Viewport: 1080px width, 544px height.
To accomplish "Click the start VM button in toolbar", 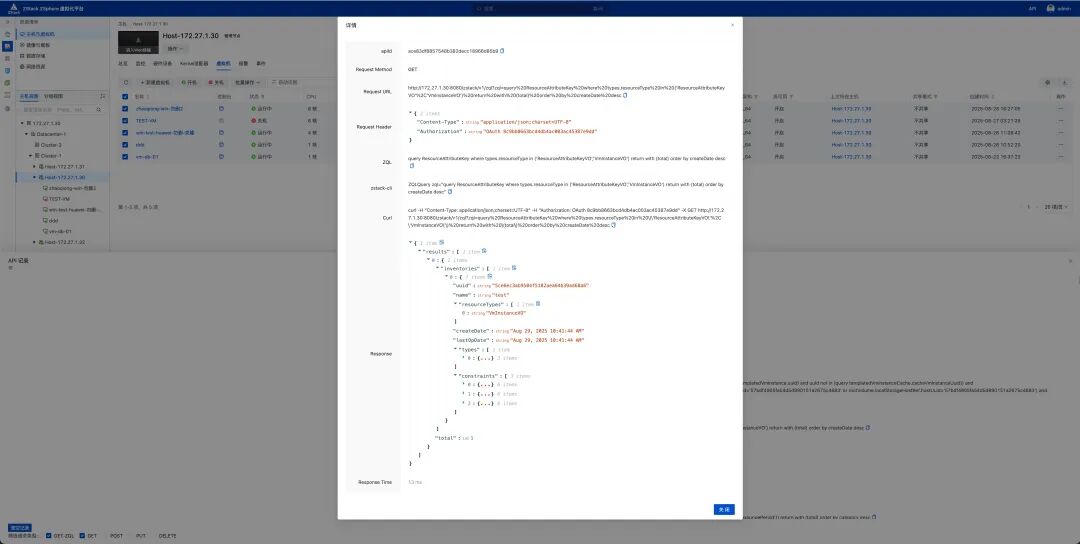I will pyautogui.click(x=189, y=82).
